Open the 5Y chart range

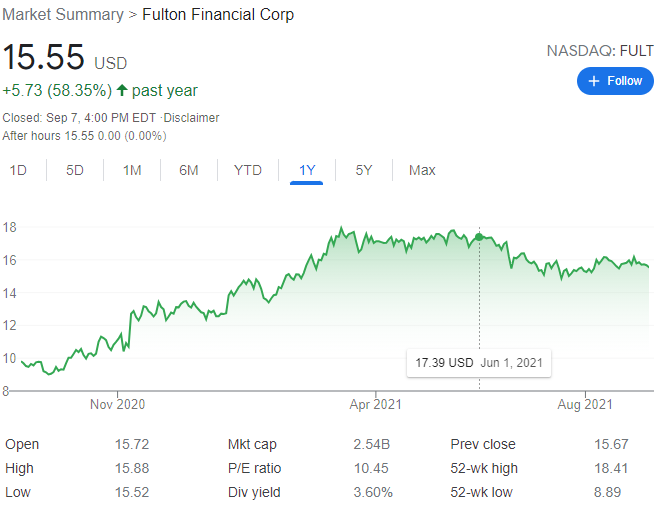coord(364,170)
